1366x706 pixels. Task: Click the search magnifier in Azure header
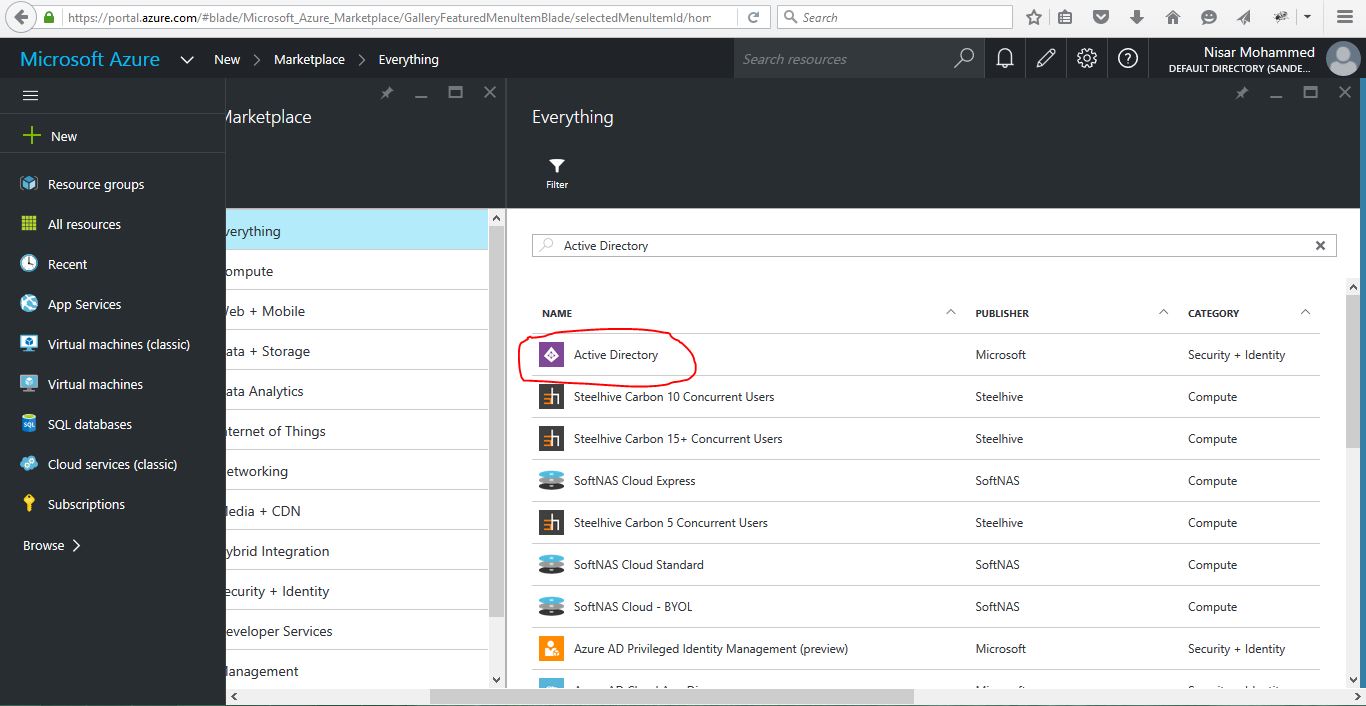point(964,59)
